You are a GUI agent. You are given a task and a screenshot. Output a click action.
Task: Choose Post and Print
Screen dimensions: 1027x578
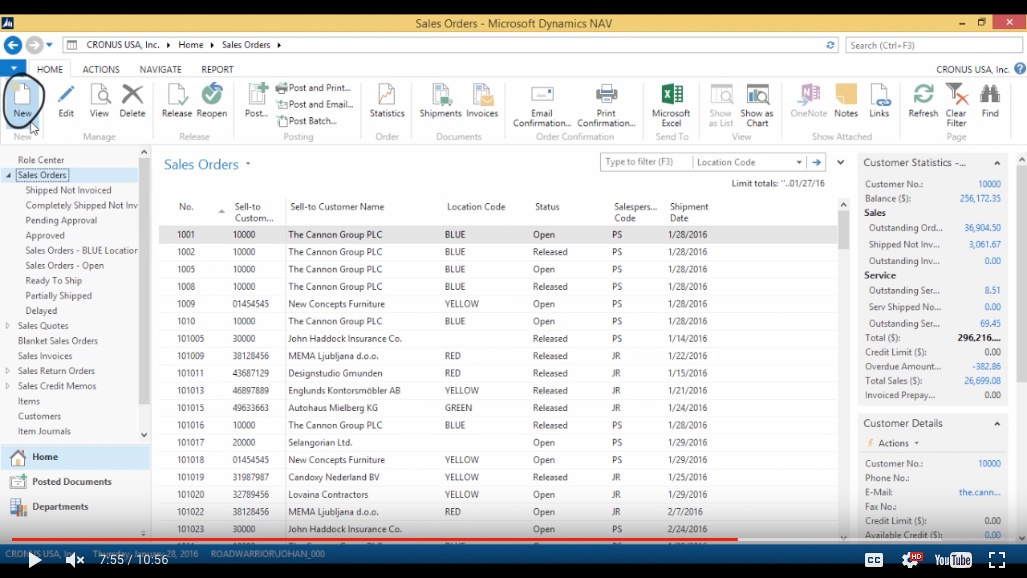click(x=313, y=88)
